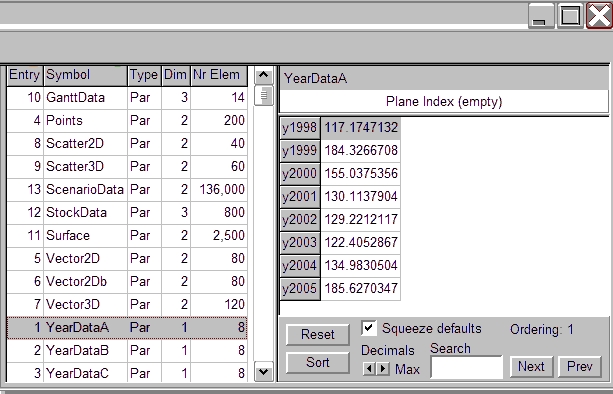This screenshot has width=613, height=394.
Task: Click the symbol list scrollbar thumb
Action: pos(263,95)
